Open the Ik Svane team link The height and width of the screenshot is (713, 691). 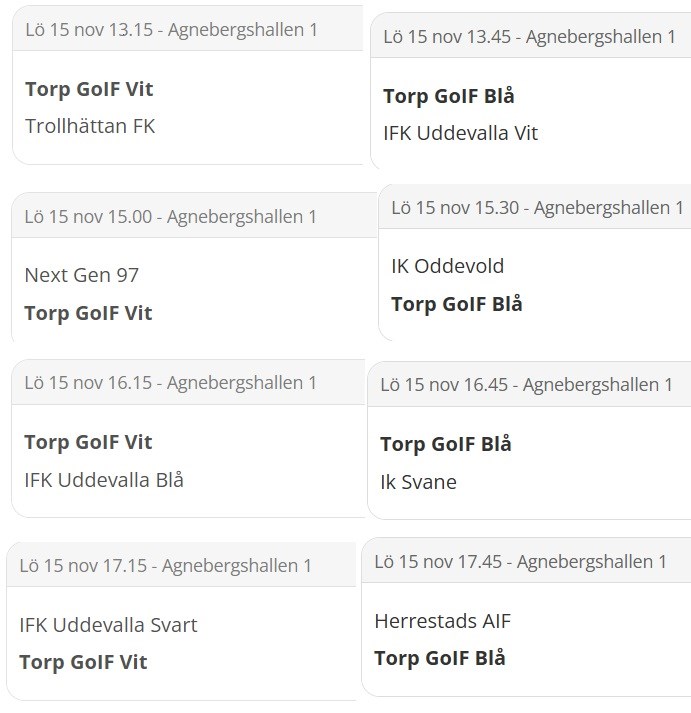point(418,482)
